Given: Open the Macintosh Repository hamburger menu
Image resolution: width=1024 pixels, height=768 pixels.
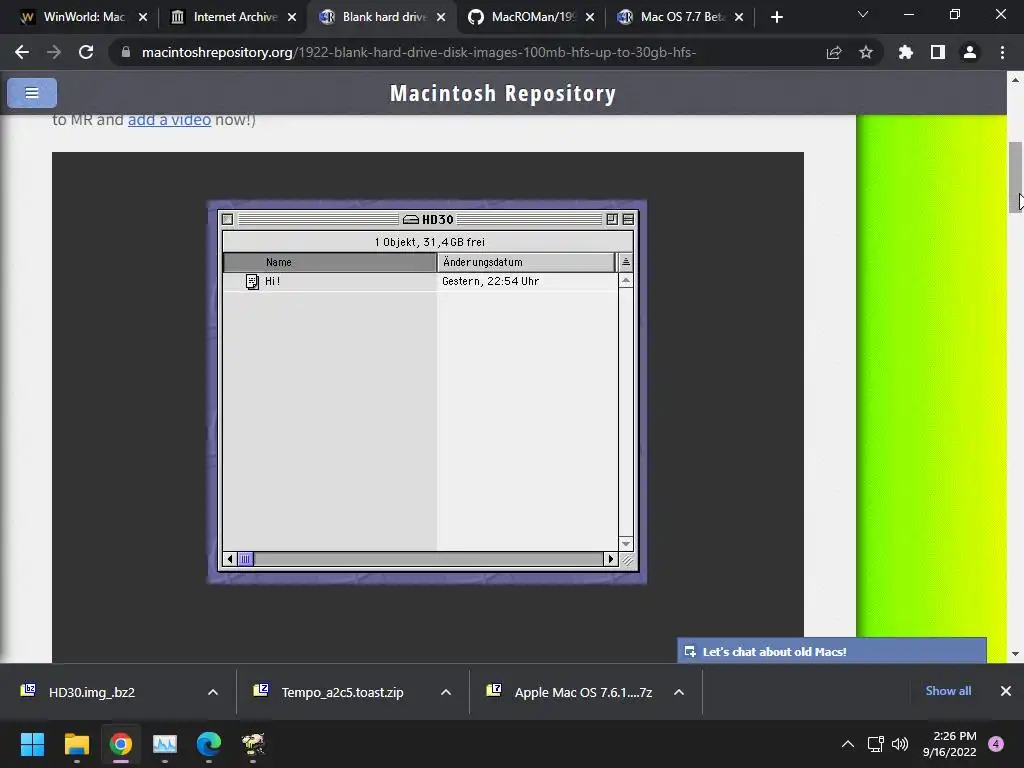Looking at the screenshot, I should [x=31, y=93].
